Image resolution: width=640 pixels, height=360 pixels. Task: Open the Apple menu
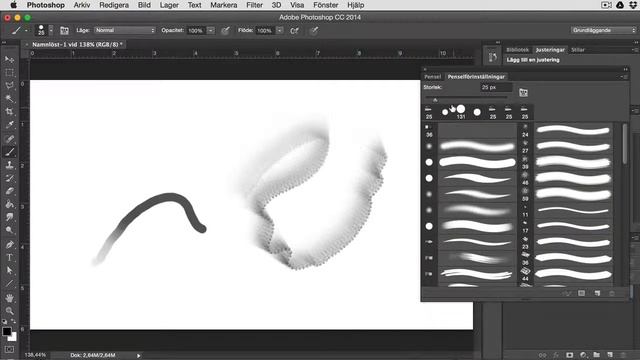pos(13,5)
